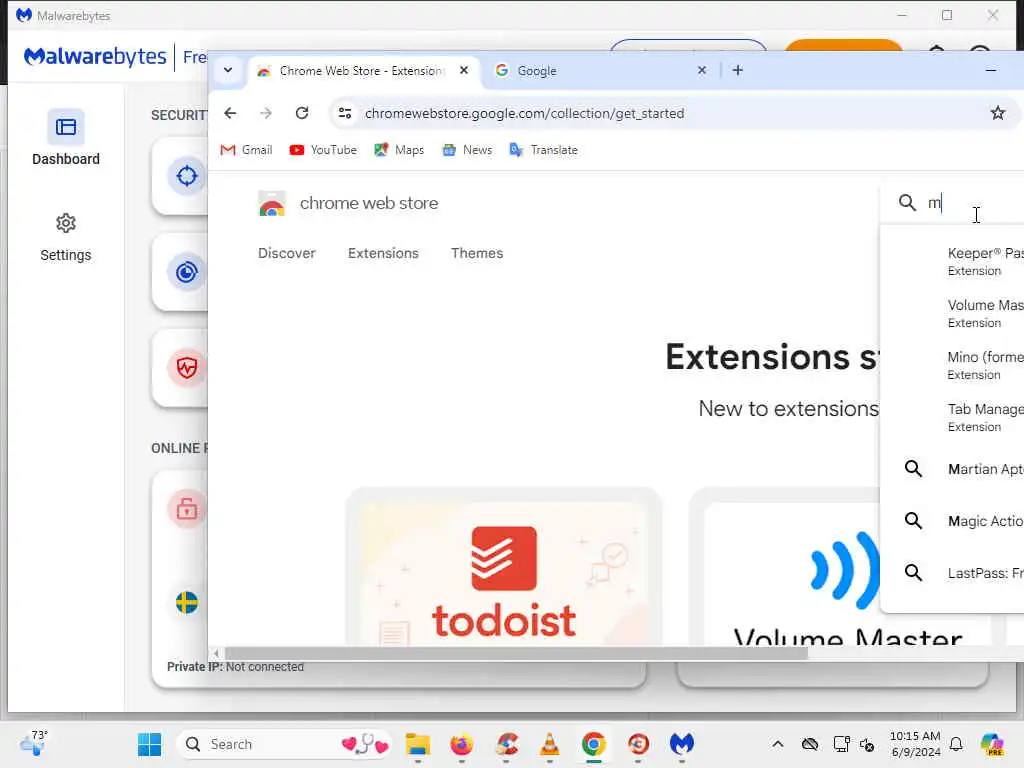Click the scrollbar left arrow
This screenshot has height=768, width=1024.
[x=216, y=653]
